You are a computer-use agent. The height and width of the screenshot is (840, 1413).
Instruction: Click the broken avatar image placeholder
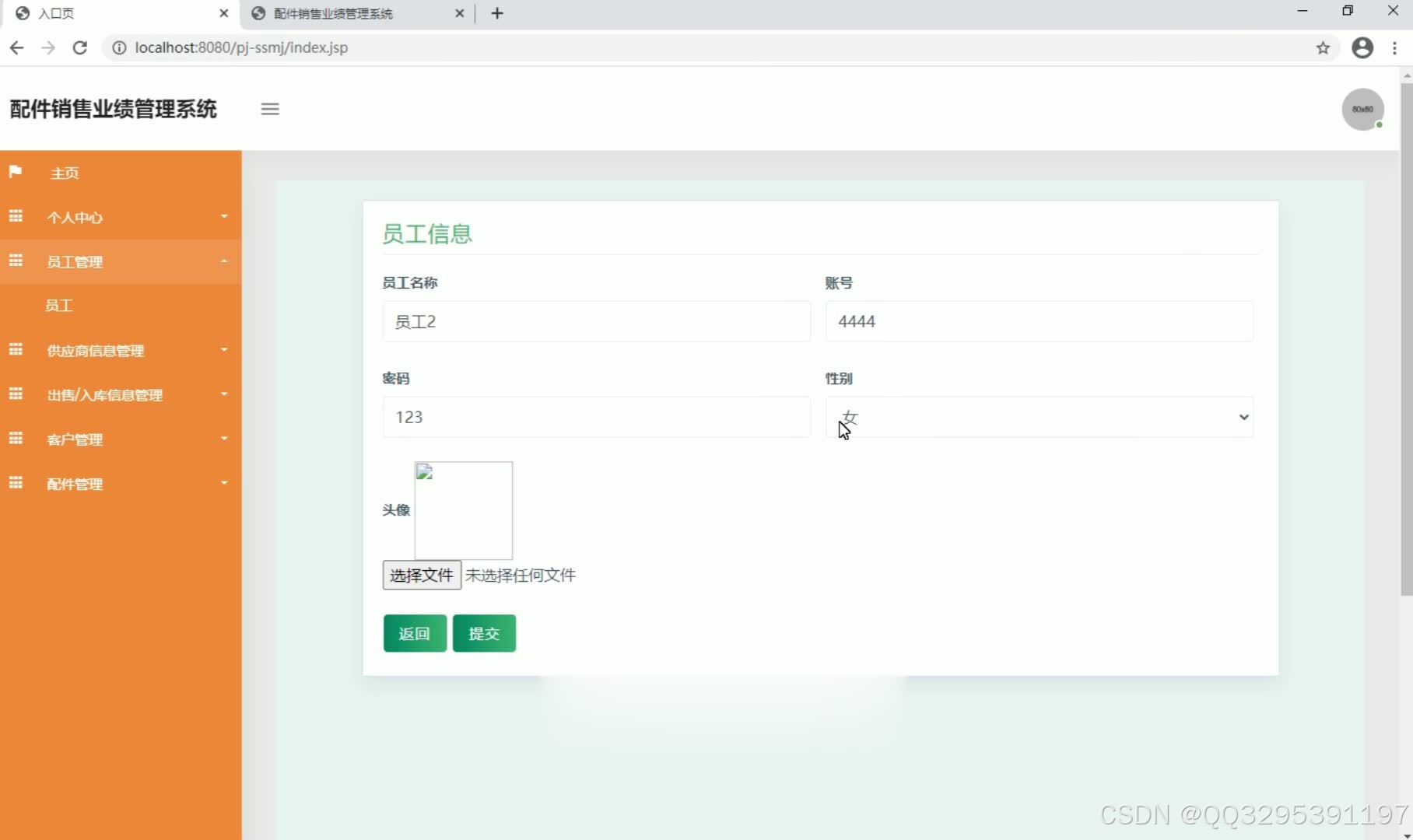464,510
